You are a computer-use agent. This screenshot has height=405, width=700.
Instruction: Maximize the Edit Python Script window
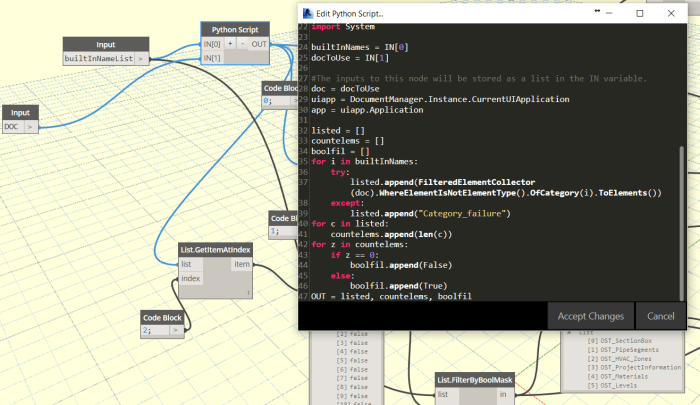coord(640,13)
